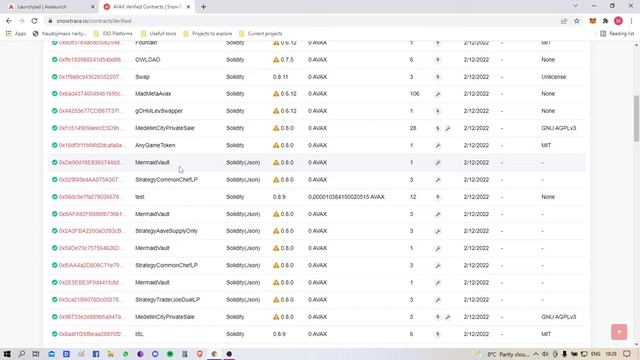Click the green check icon in OWLDAO row
The image size is (640, 360).
pos(54,60)
